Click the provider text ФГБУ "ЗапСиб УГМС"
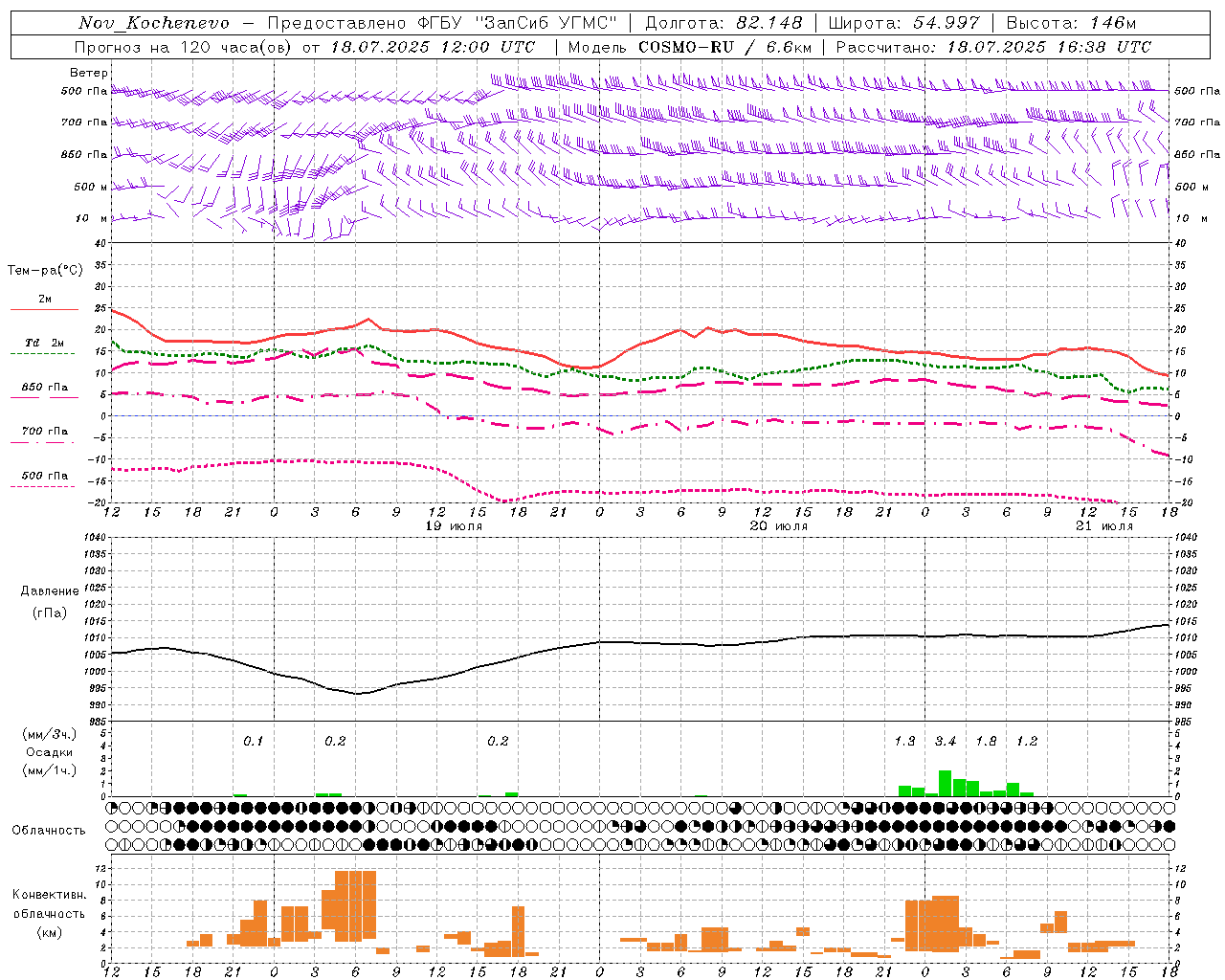The image size is (1225, 980). [x=518, y=23]
